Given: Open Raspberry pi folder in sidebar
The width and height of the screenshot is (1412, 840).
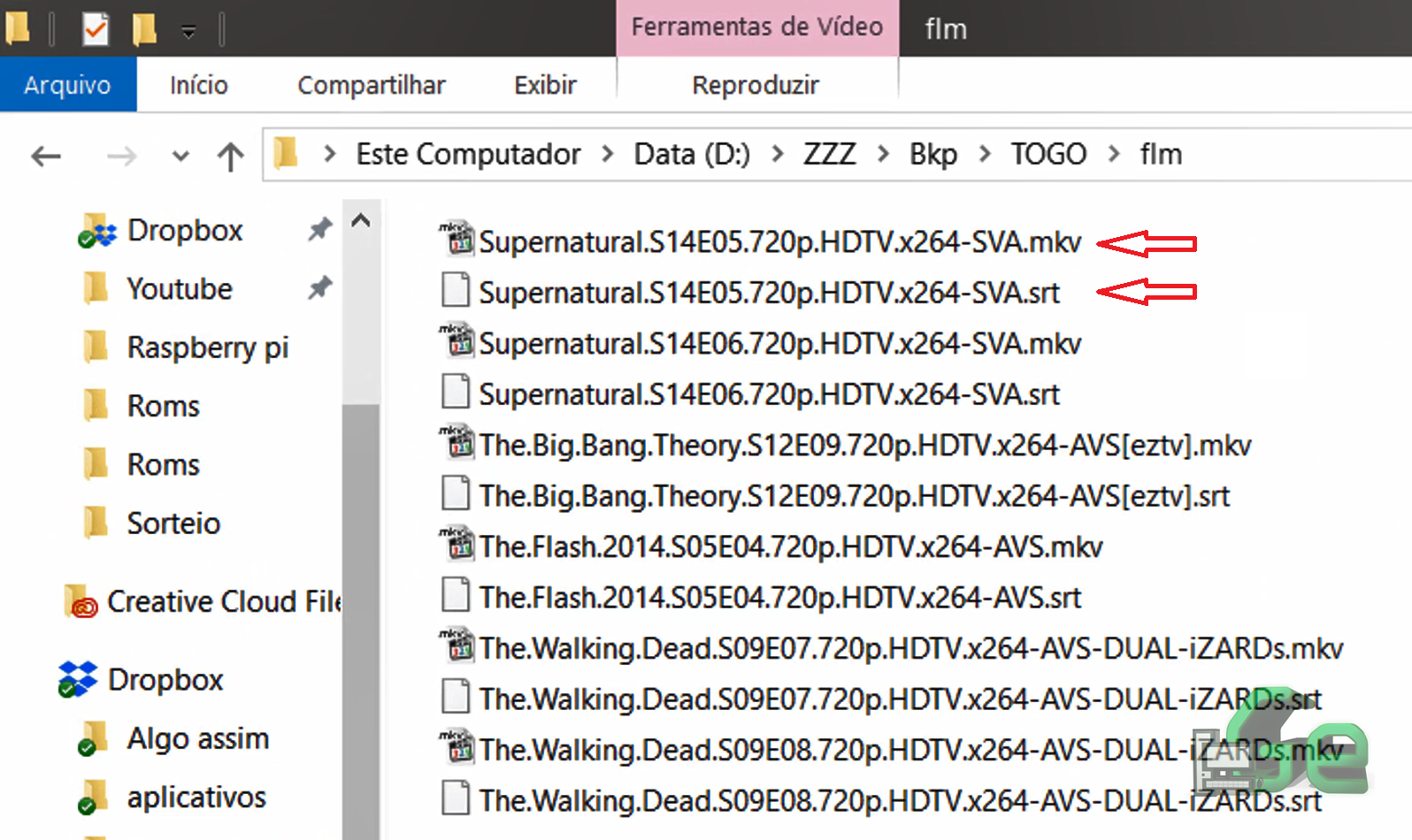Looking at the screenshot, I should coord(208,347).
